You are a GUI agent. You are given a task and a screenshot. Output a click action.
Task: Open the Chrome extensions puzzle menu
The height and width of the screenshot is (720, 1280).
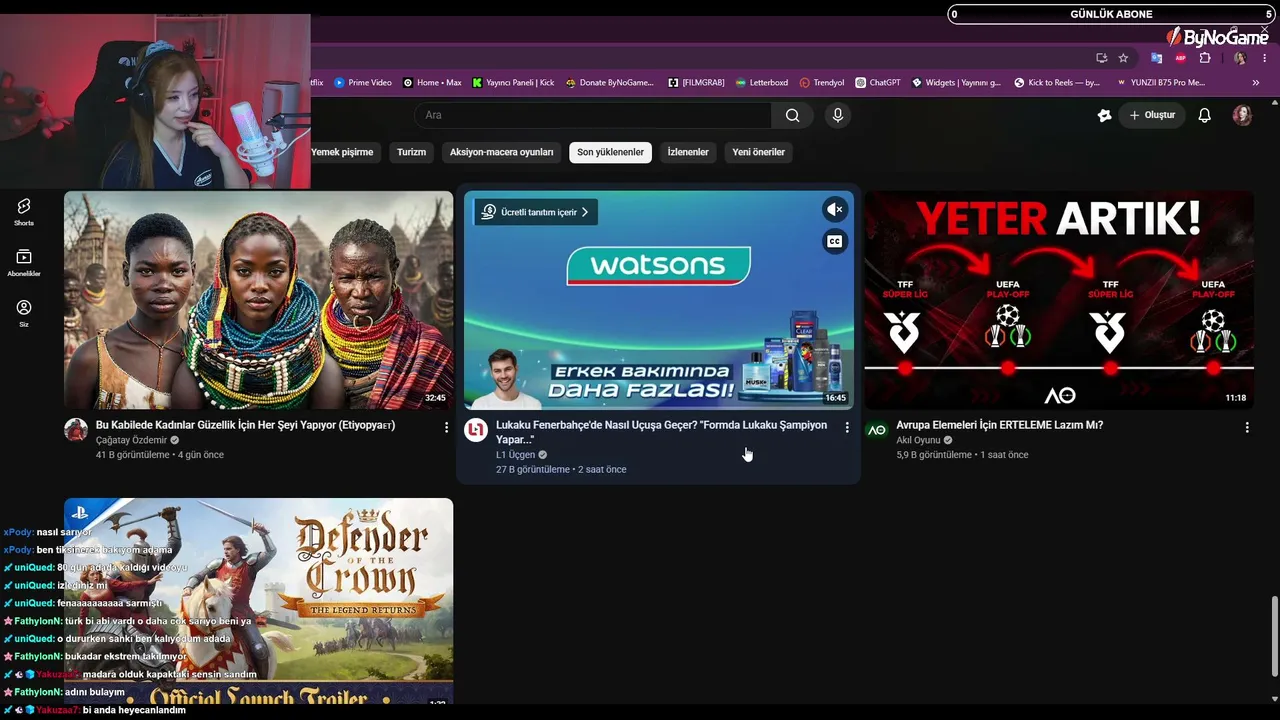[x=1205, y=58]
